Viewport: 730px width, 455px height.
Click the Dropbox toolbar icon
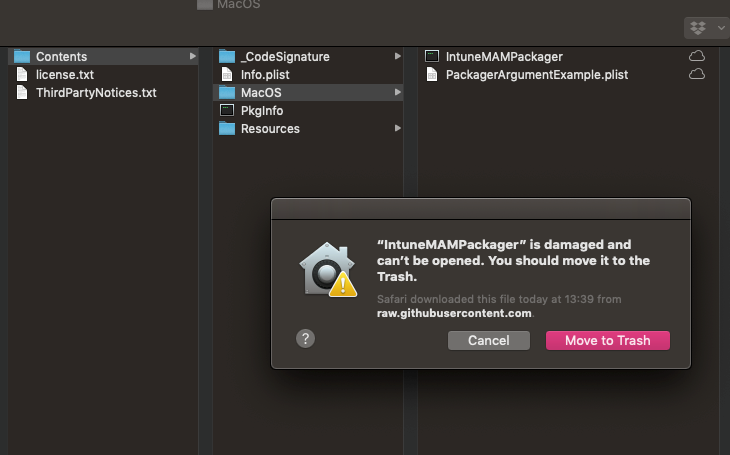pyautogui.click(x=698, y=28)
